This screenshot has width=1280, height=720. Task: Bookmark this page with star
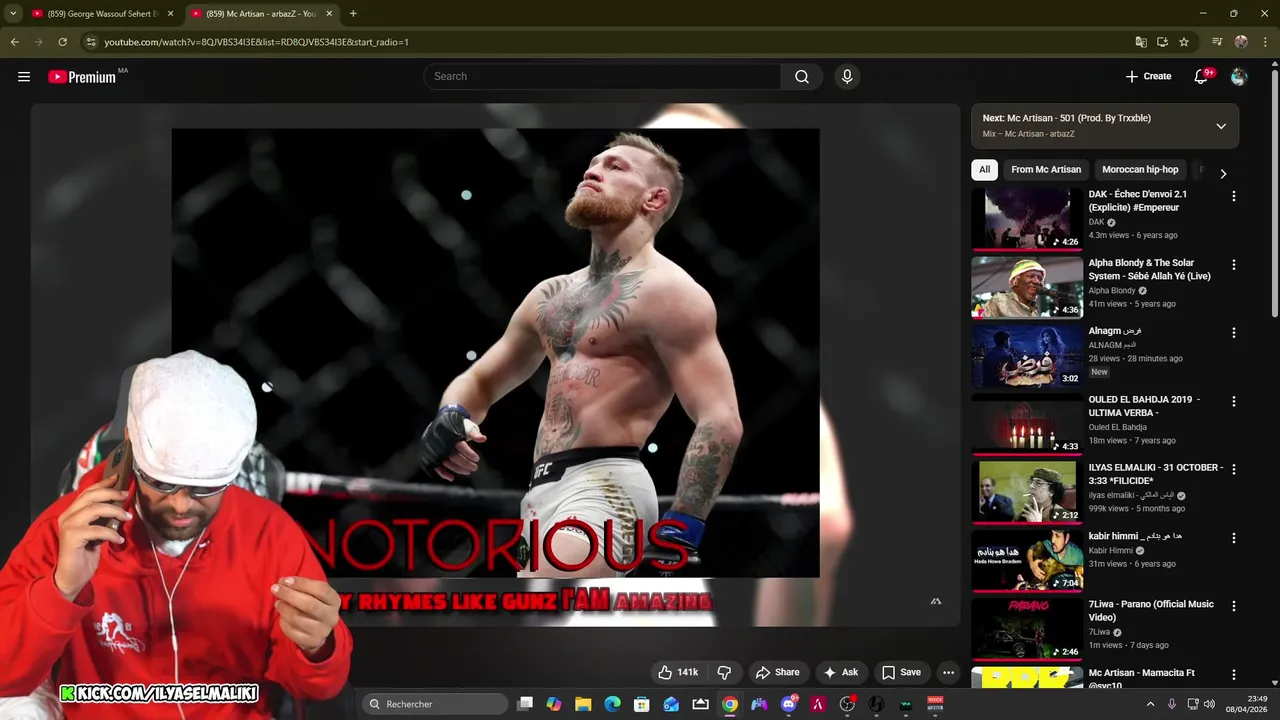1184,42
